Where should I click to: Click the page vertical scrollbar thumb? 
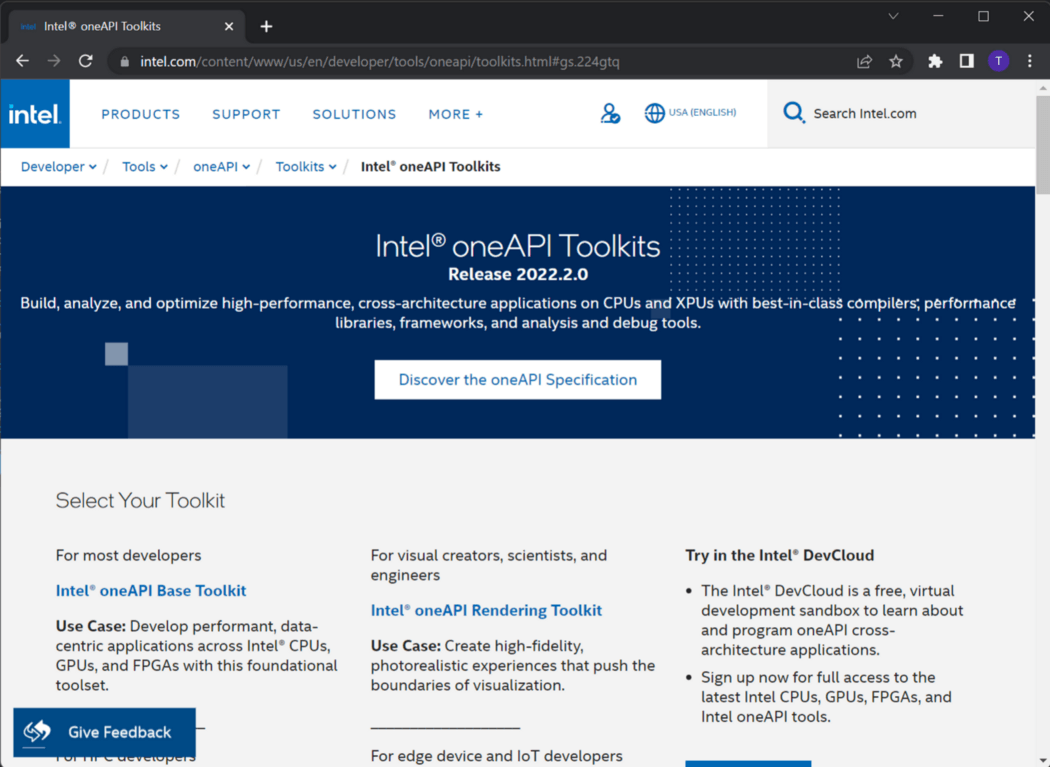pos(1043,144)
